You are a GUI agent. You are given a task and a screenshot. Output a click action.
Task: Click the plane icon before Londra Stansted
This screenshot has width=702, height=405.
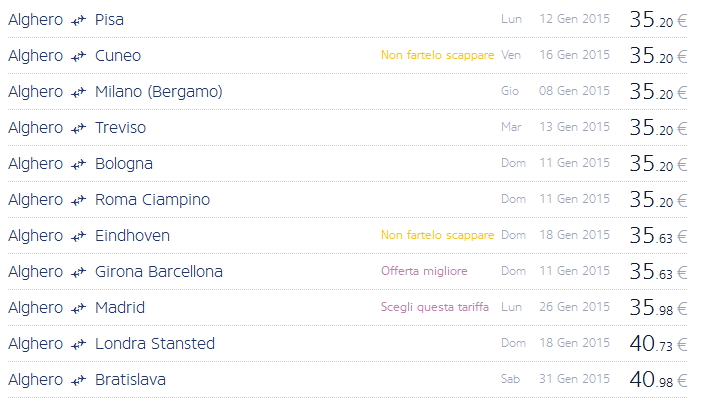79,344
